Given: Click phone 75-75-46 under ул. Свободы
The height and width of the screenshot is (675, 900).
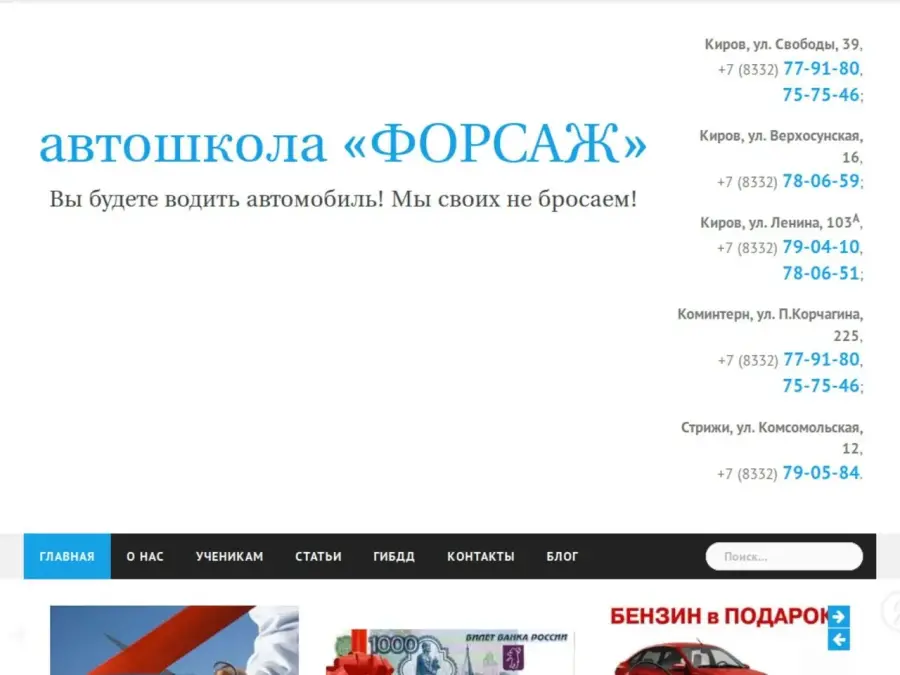Looking at the screenshot, I should 821,95.
